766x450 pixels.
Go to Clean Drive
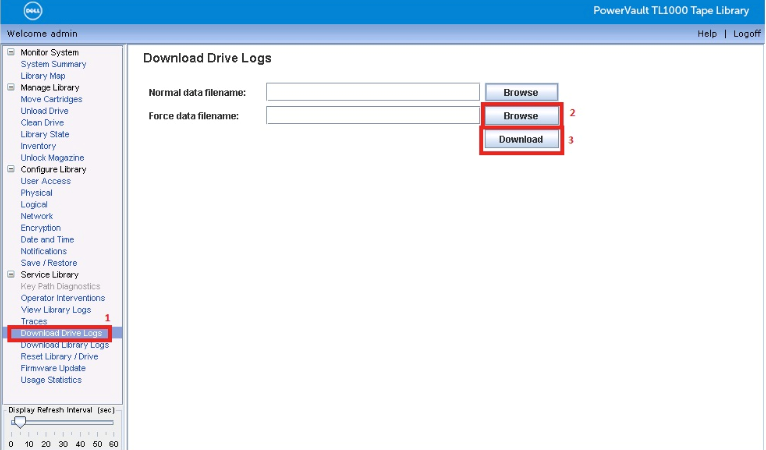click(42, 123)
